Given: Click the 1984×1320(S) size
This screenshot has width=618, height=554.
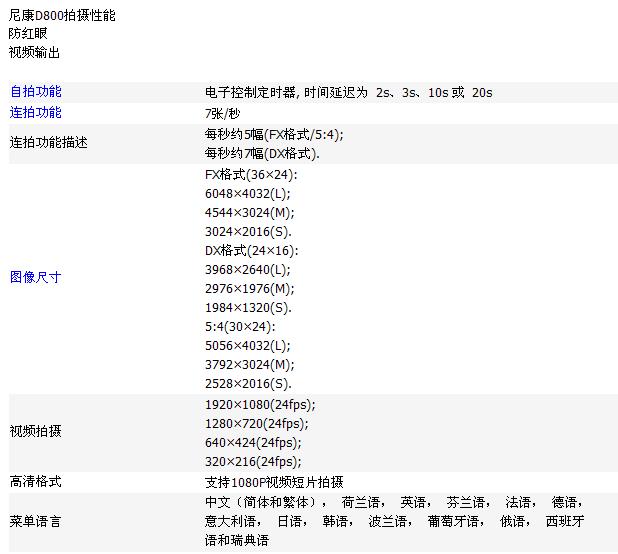Looking at the screenshot, I should coord(248,307).
